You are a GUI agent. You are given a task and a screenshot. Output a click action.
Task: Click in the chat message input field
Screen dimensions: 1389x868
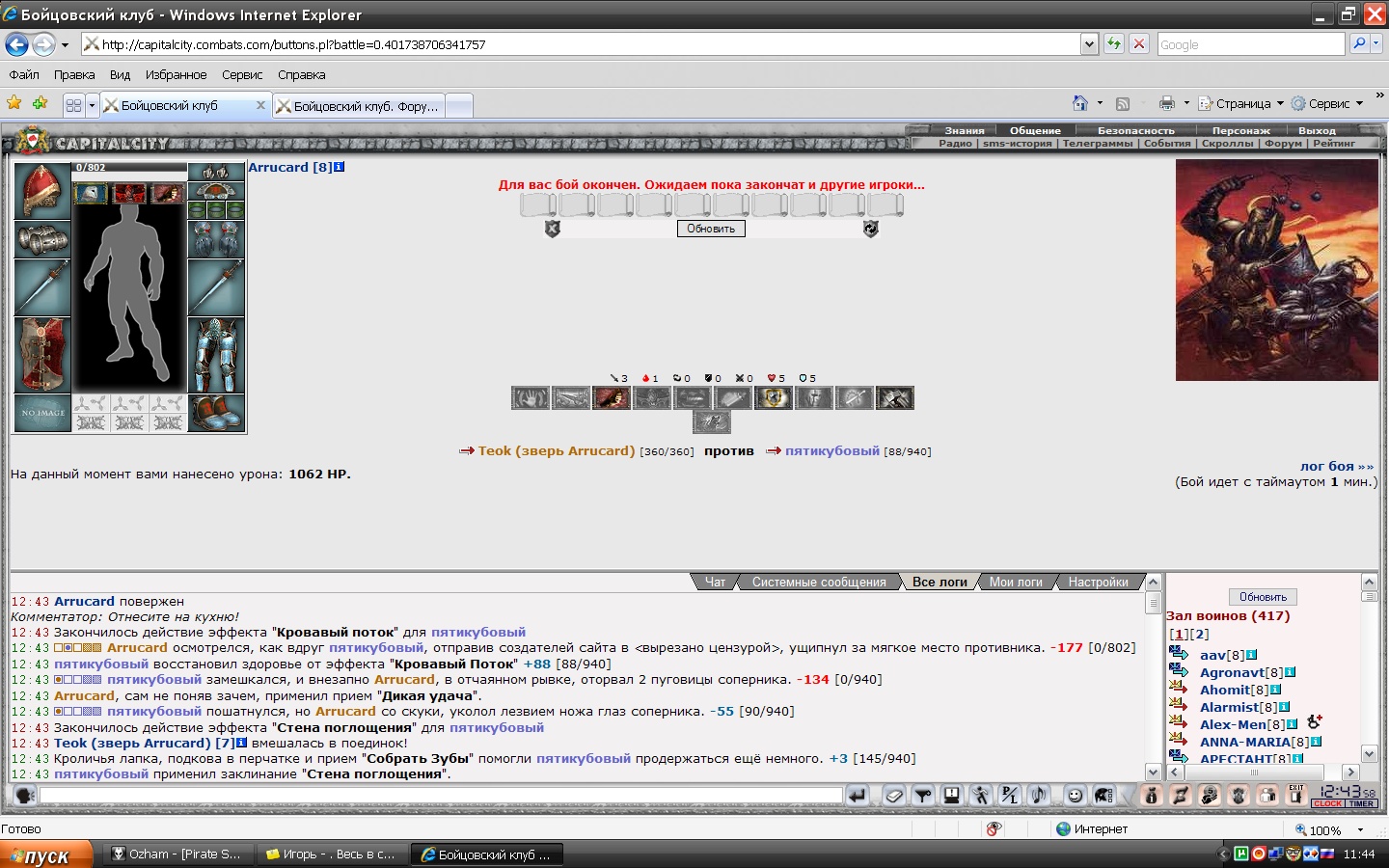[441, 796]
